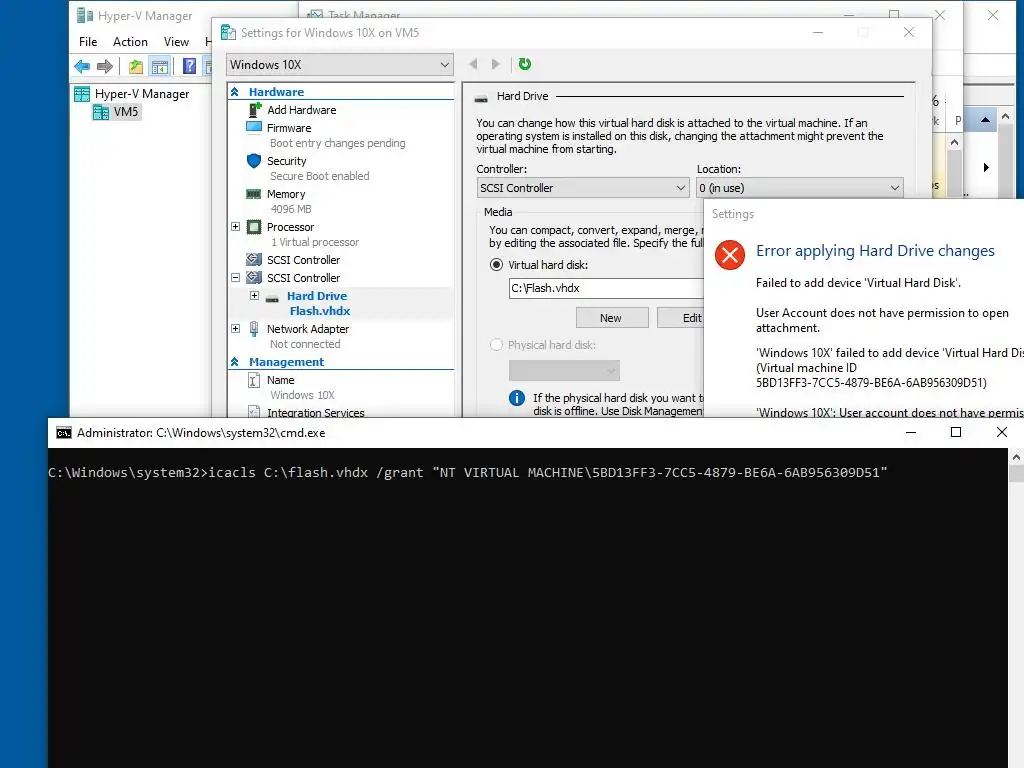Click the Add Hardware icon
Viewport: 1024px width, 768px height.
[255, 110]
